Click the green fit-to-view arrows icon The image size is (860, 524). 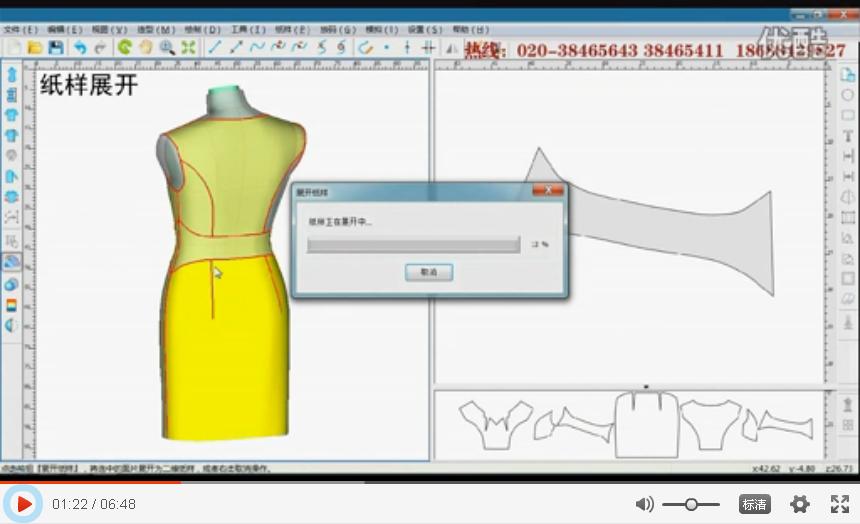tap(188, 47)
